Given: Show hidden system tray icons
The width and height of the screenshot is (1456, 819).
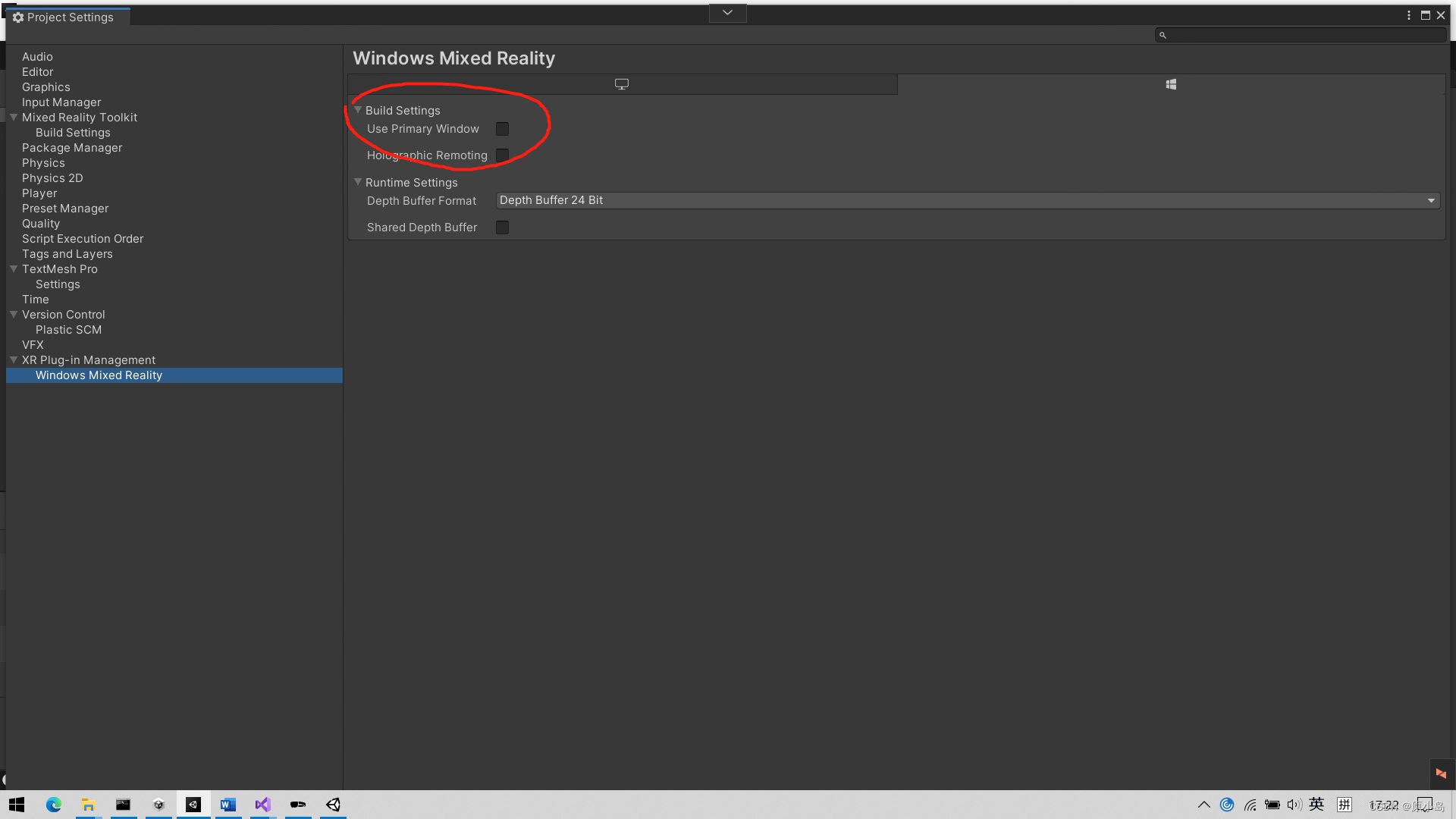Looking at the screenshot, I should coord(1203,805).
